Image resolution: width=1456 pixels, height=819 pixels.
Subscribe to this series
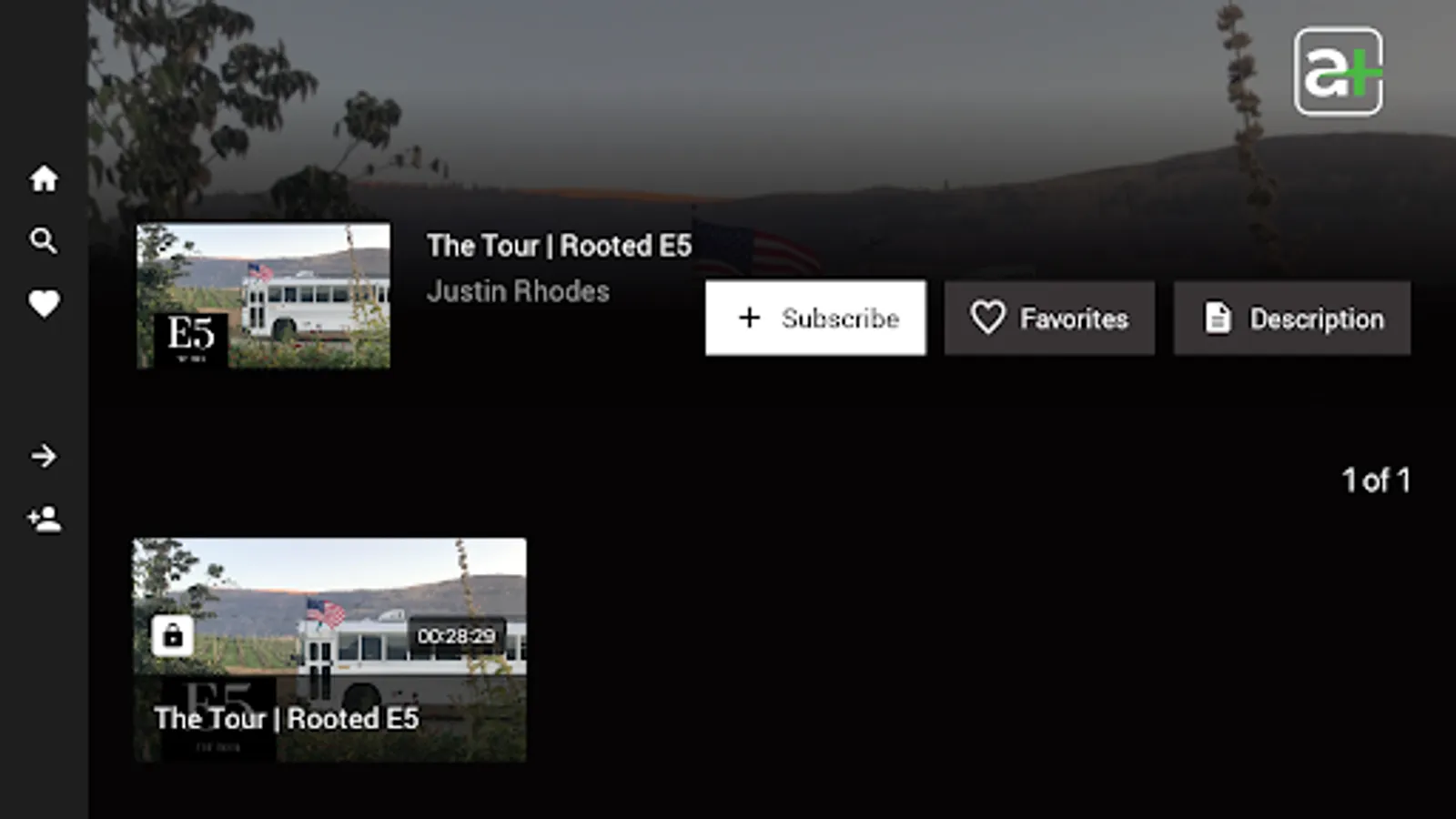tap(815, 318)
